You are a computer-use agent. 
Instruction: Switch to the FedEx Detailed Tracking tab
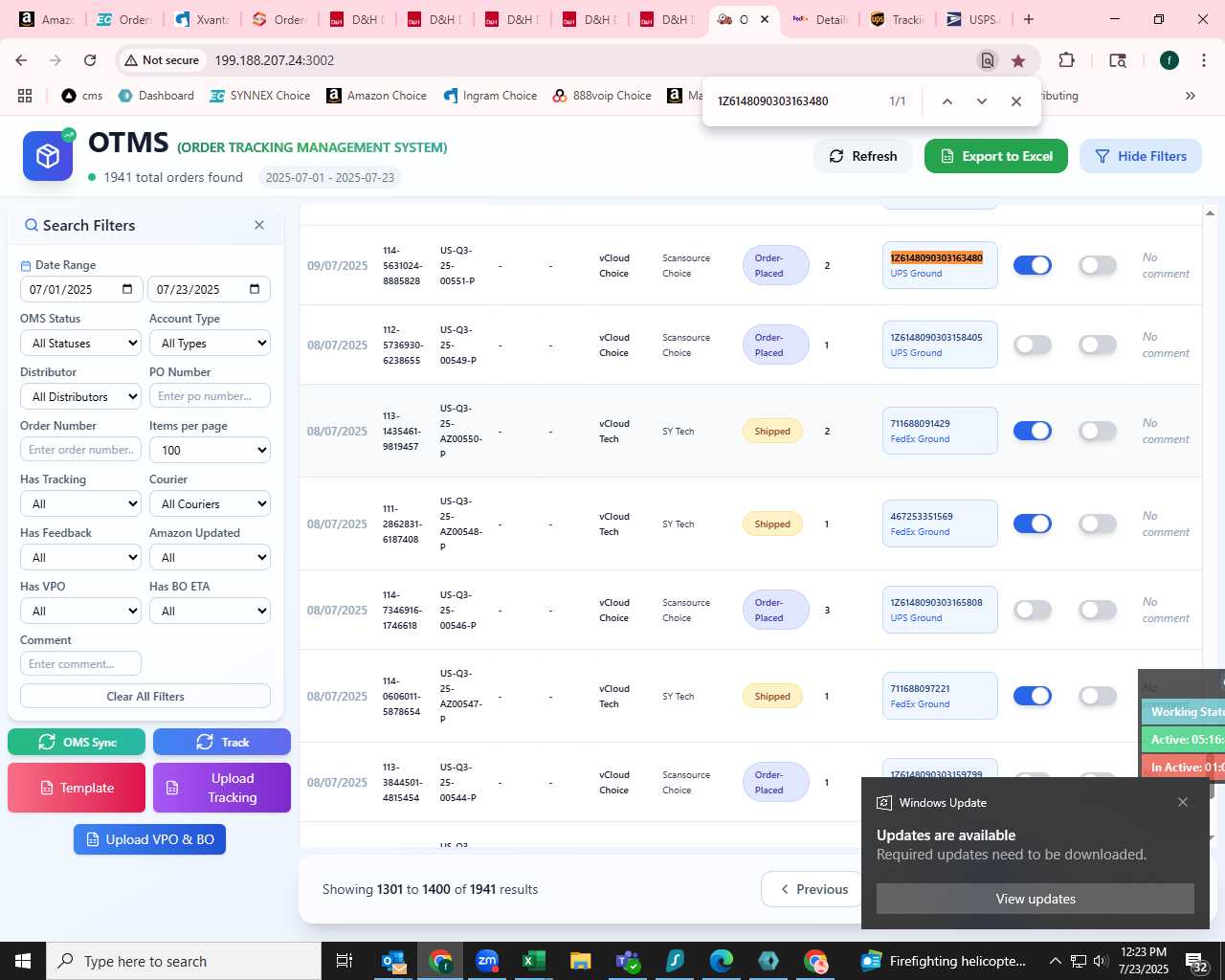click(x=820, y=19)
